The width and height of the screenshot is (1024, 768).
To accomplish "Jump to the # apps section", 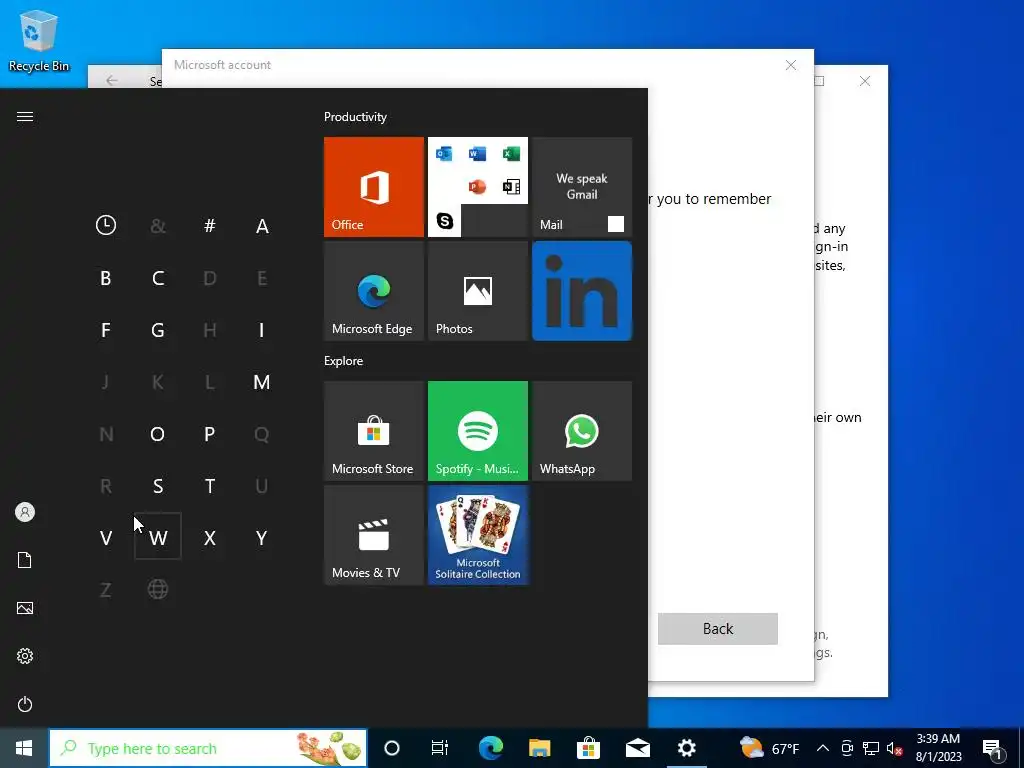I will coord(210,225).
